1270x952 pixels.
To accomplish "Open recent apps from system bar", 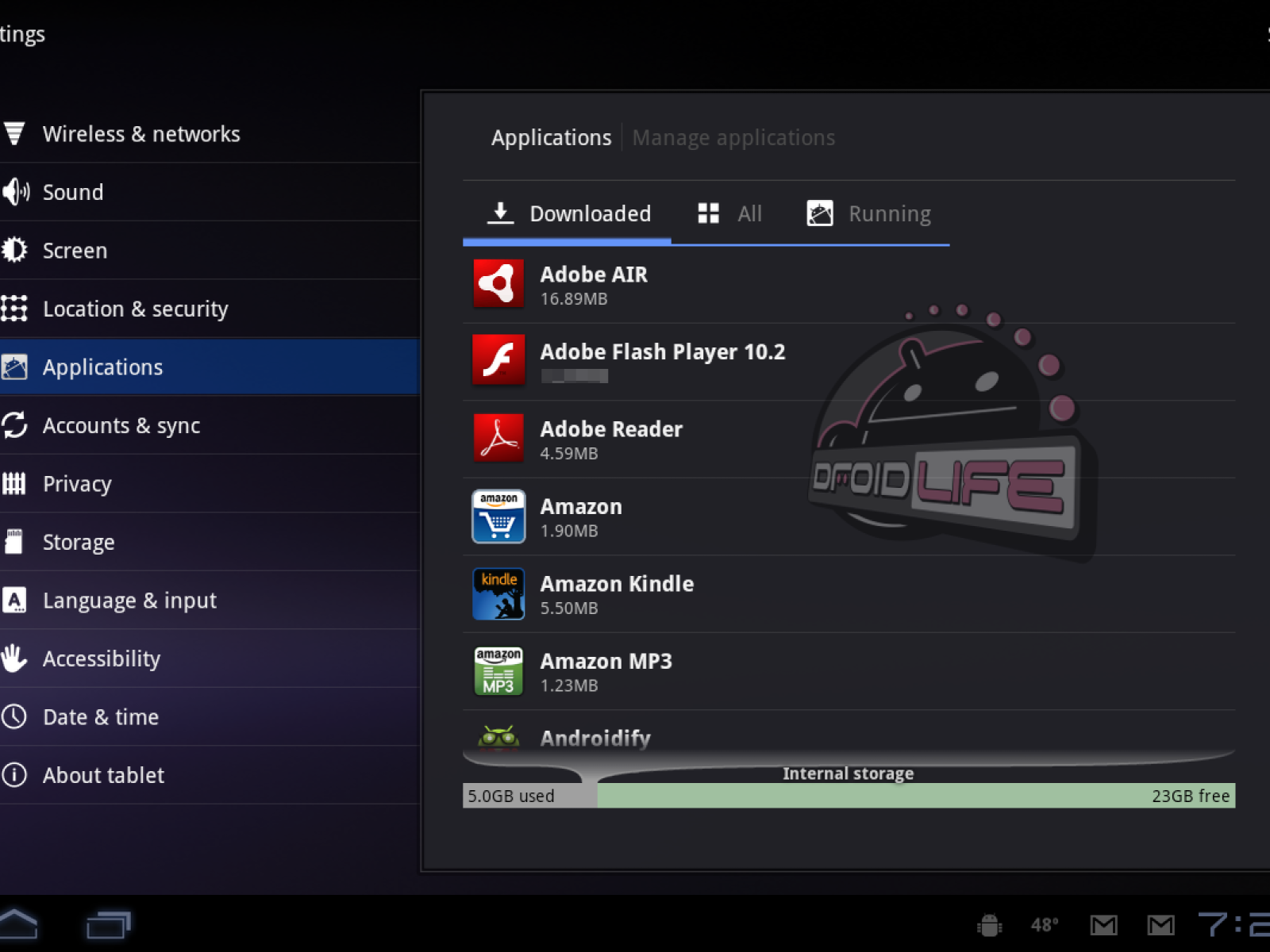I will pos(108,924).
